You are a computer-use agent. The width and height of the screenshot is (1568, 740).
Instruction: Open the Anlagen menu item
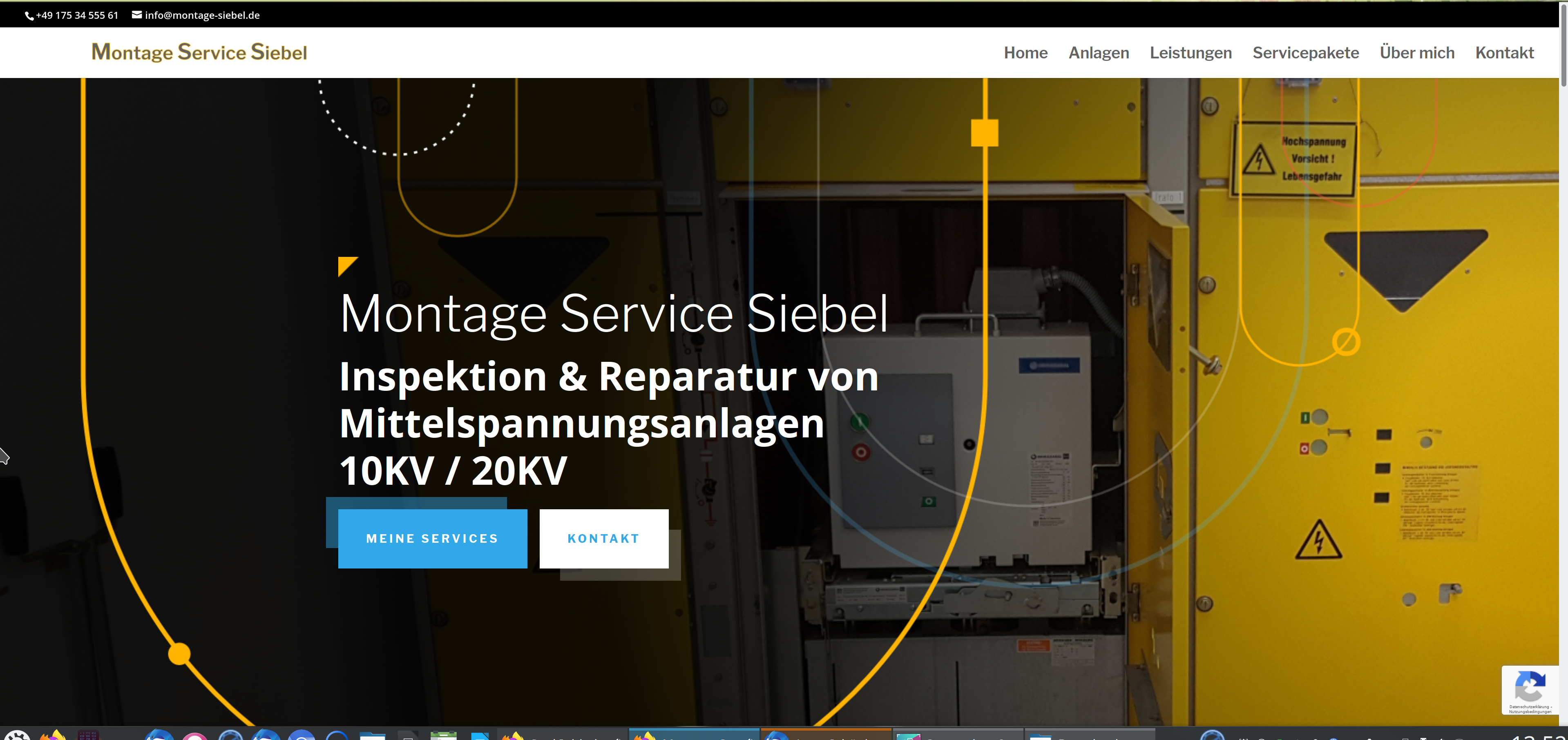coord(1099,53)
